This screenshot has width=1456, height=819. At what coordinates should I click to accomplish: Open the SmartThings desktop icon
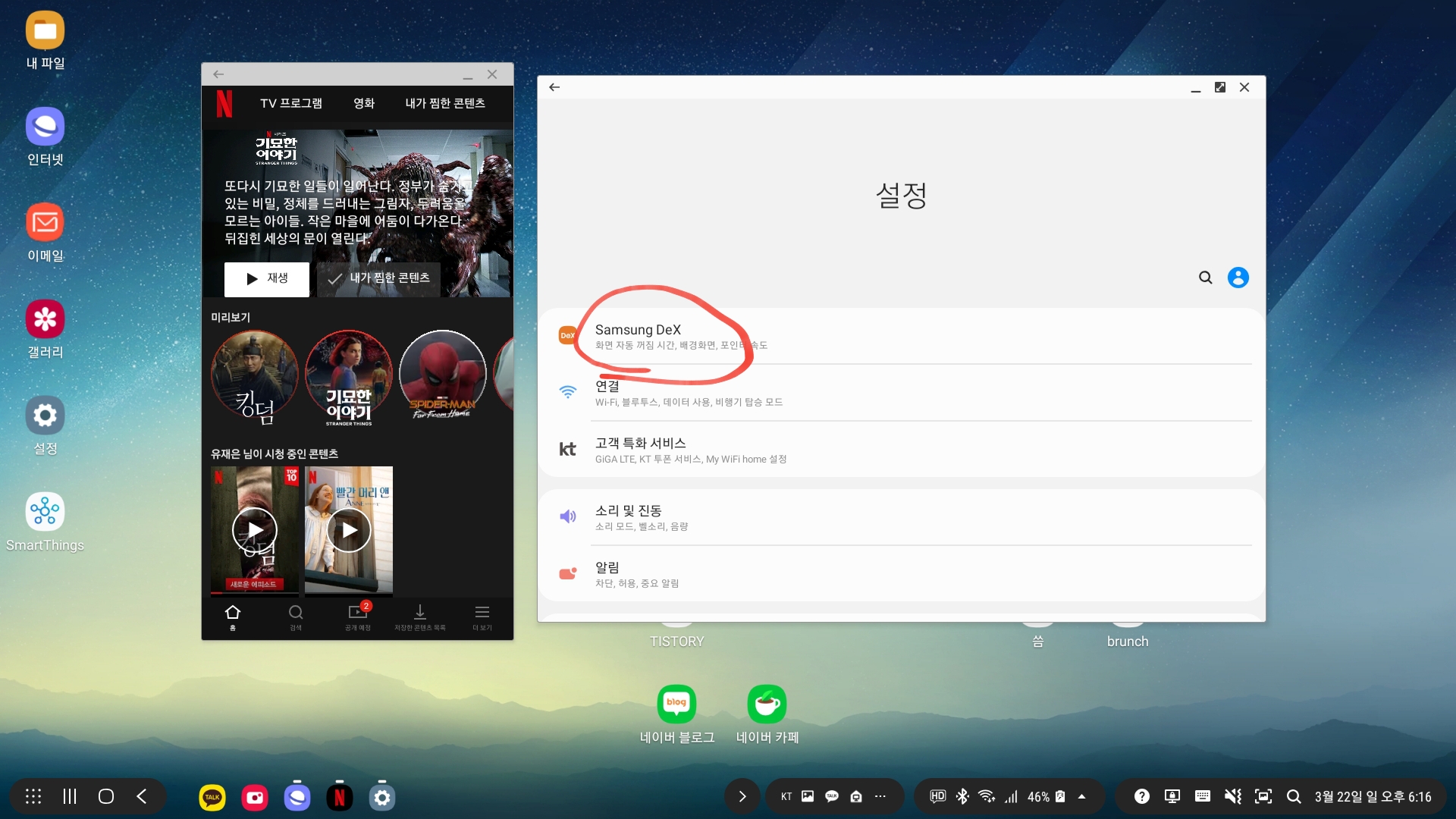click(x=45, y=511)
